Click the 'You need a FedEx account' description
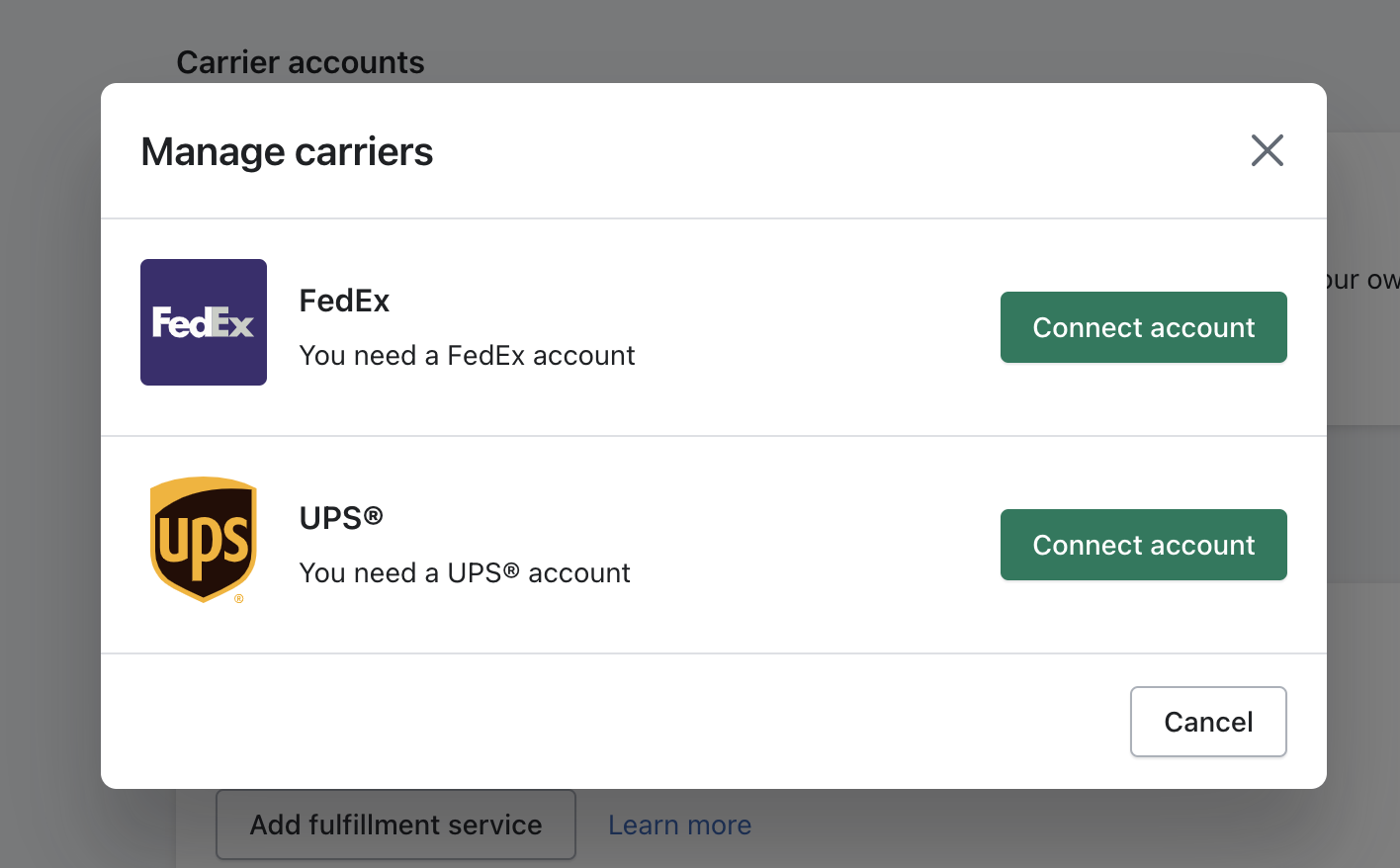The height and width of the screenshot is (868, 1400). [467, 355]
